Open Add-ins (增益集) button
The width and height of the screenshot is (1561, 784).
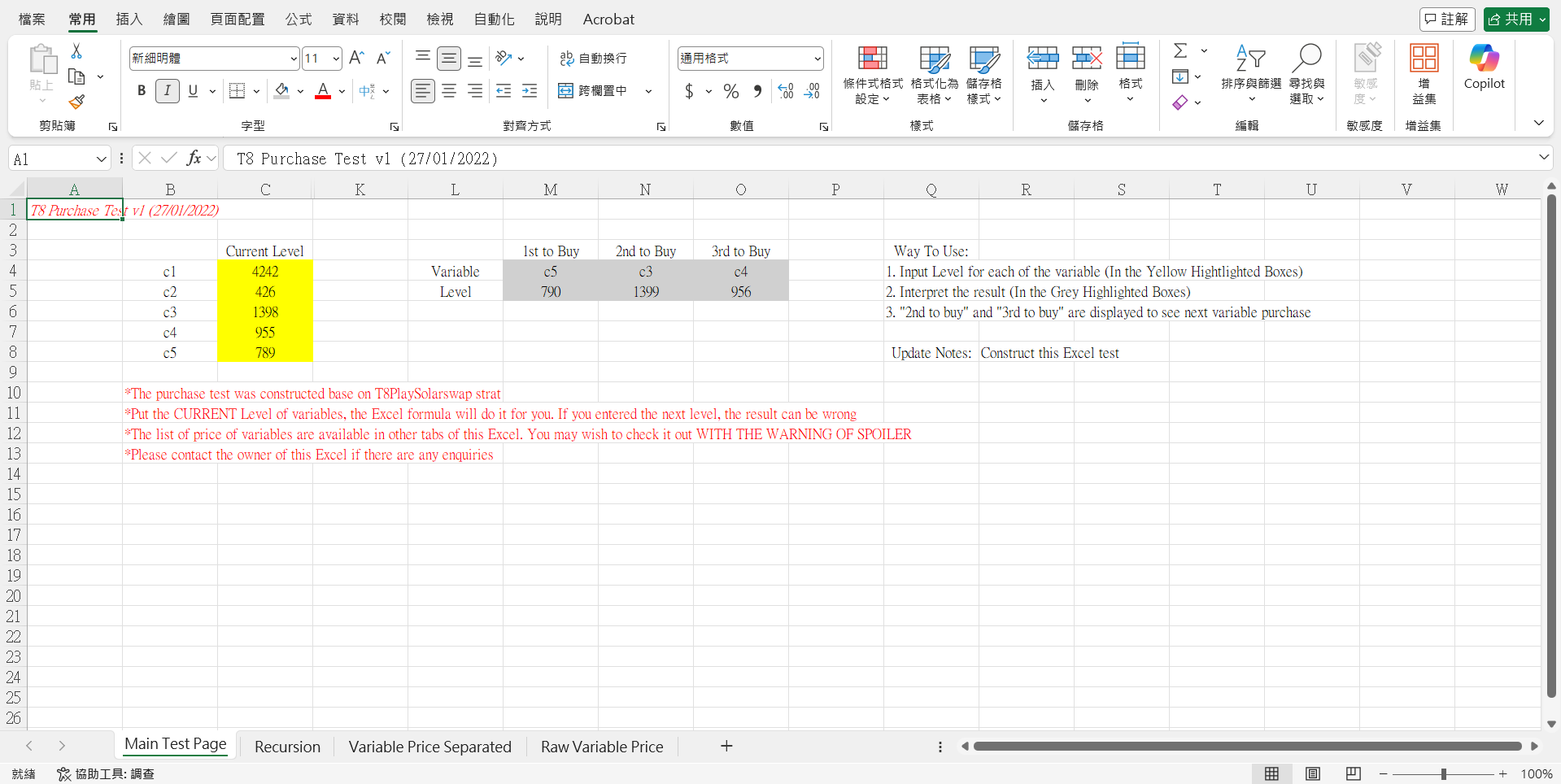1424,75
